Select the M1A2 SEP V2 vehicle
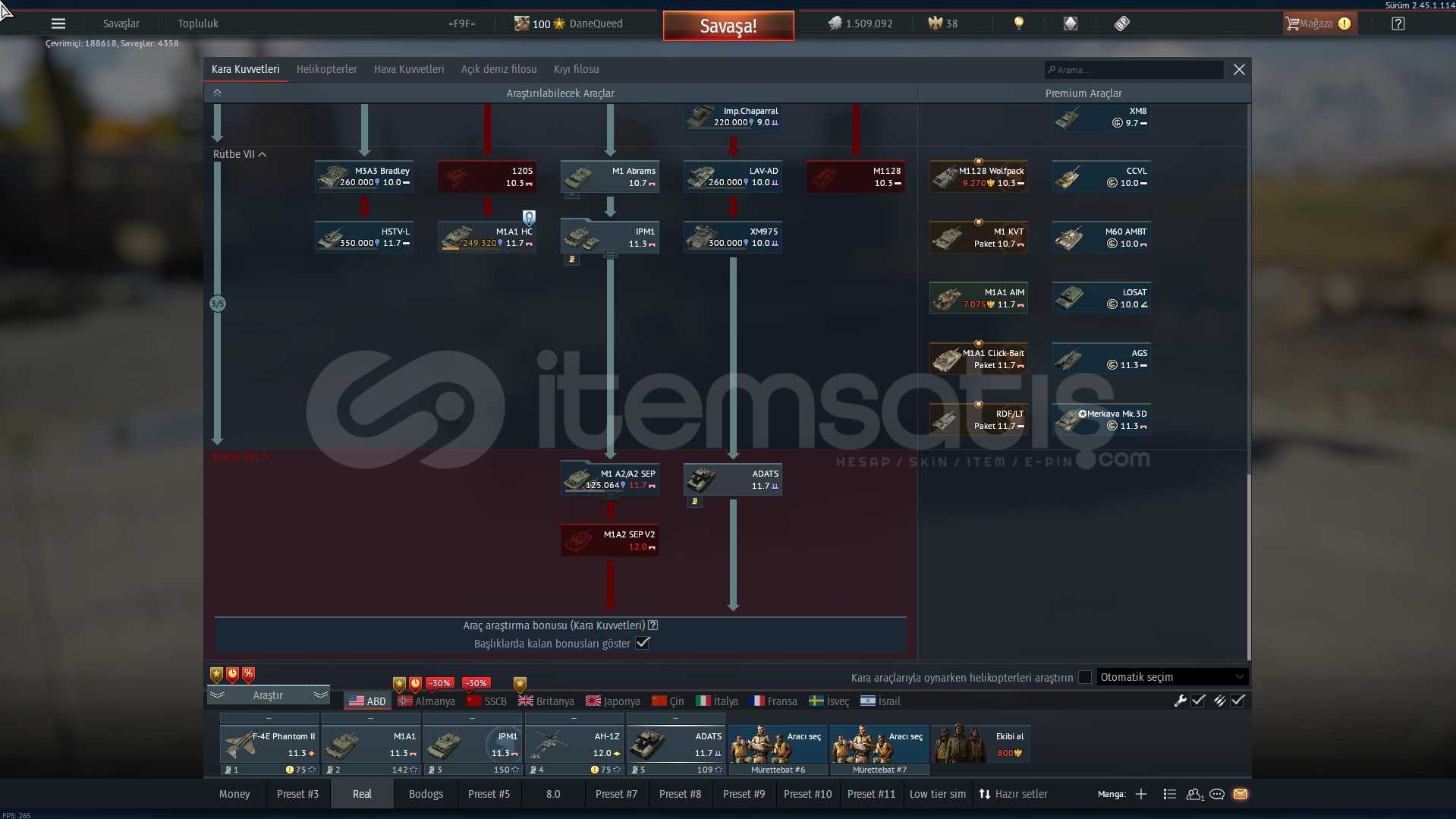The image size is (1456, 819). coord(610,540)
